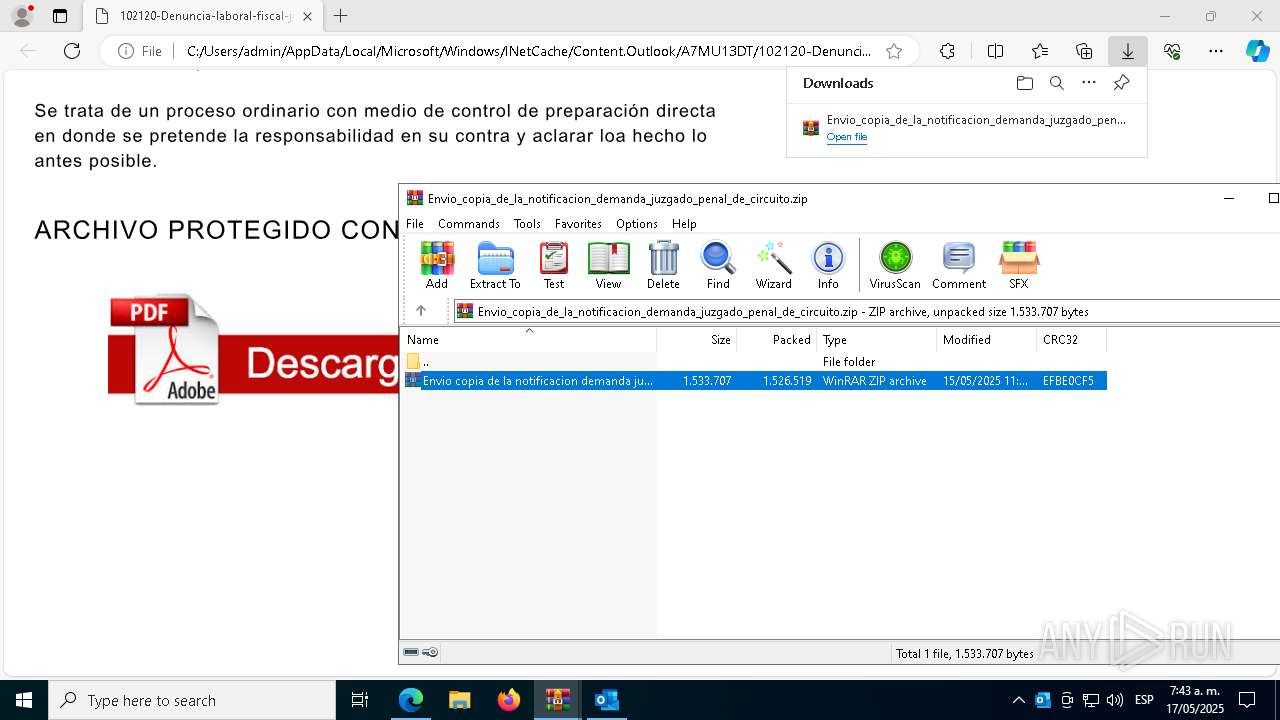Image resolution: width=1280 pixels, height=720 pixels.
Task: Sort files by the Size column header
Action: pos(697,340)
